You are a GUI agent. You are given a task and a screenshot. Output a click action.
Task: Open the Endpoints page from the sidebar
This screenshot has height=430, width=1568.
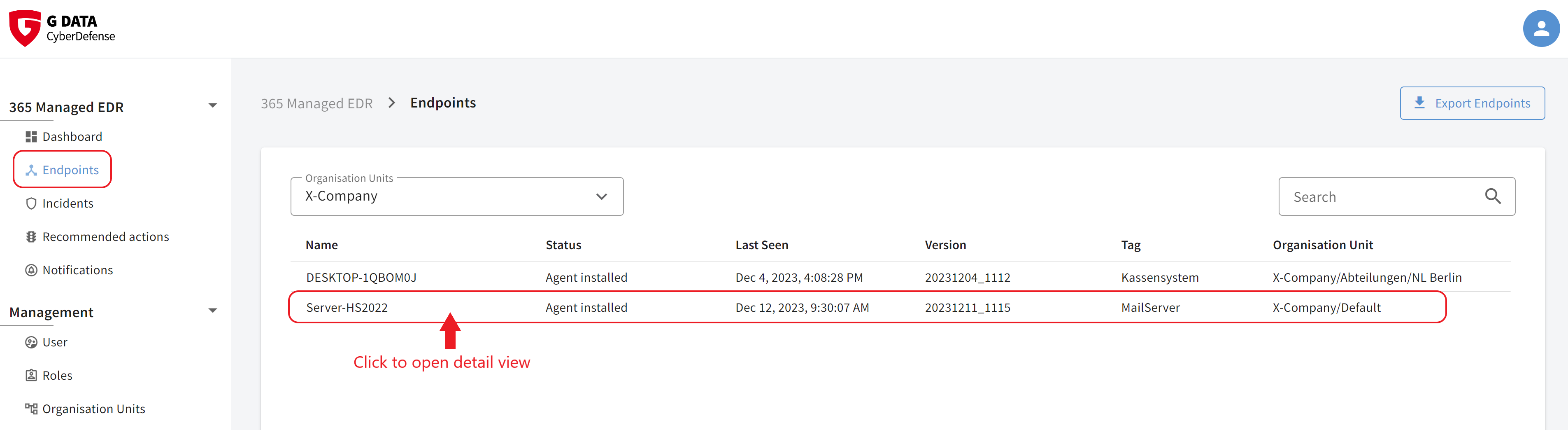coord(70,170)
